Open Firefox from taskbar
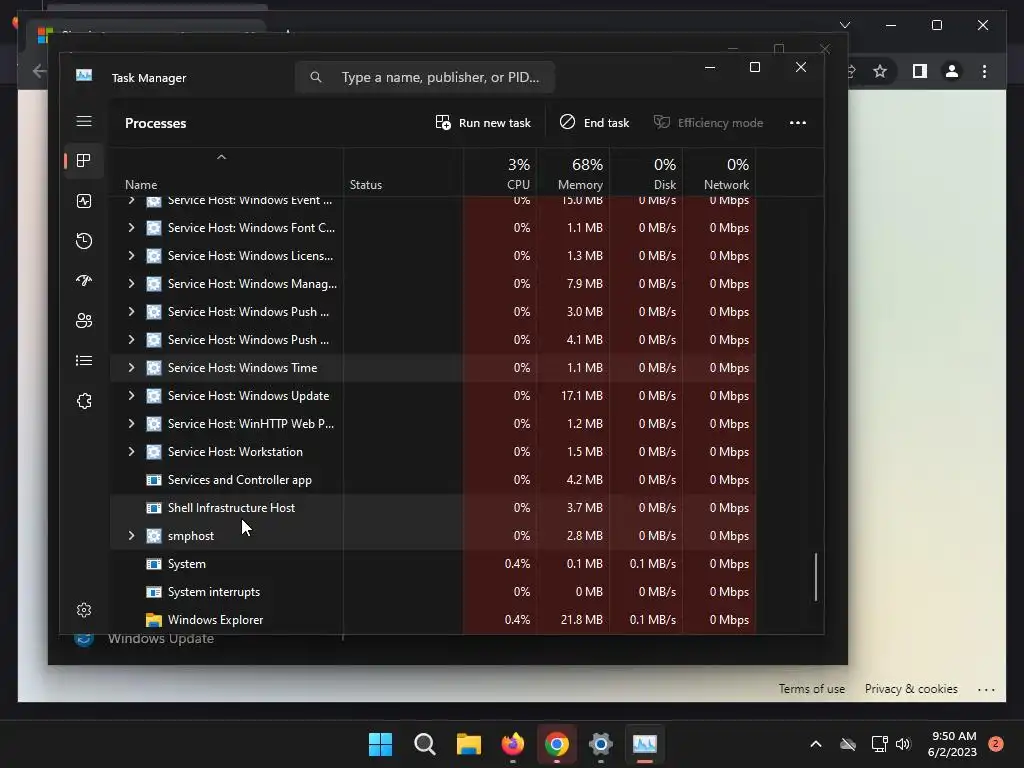The width and height of the screenshot is (1024, 768). [513, 744]
